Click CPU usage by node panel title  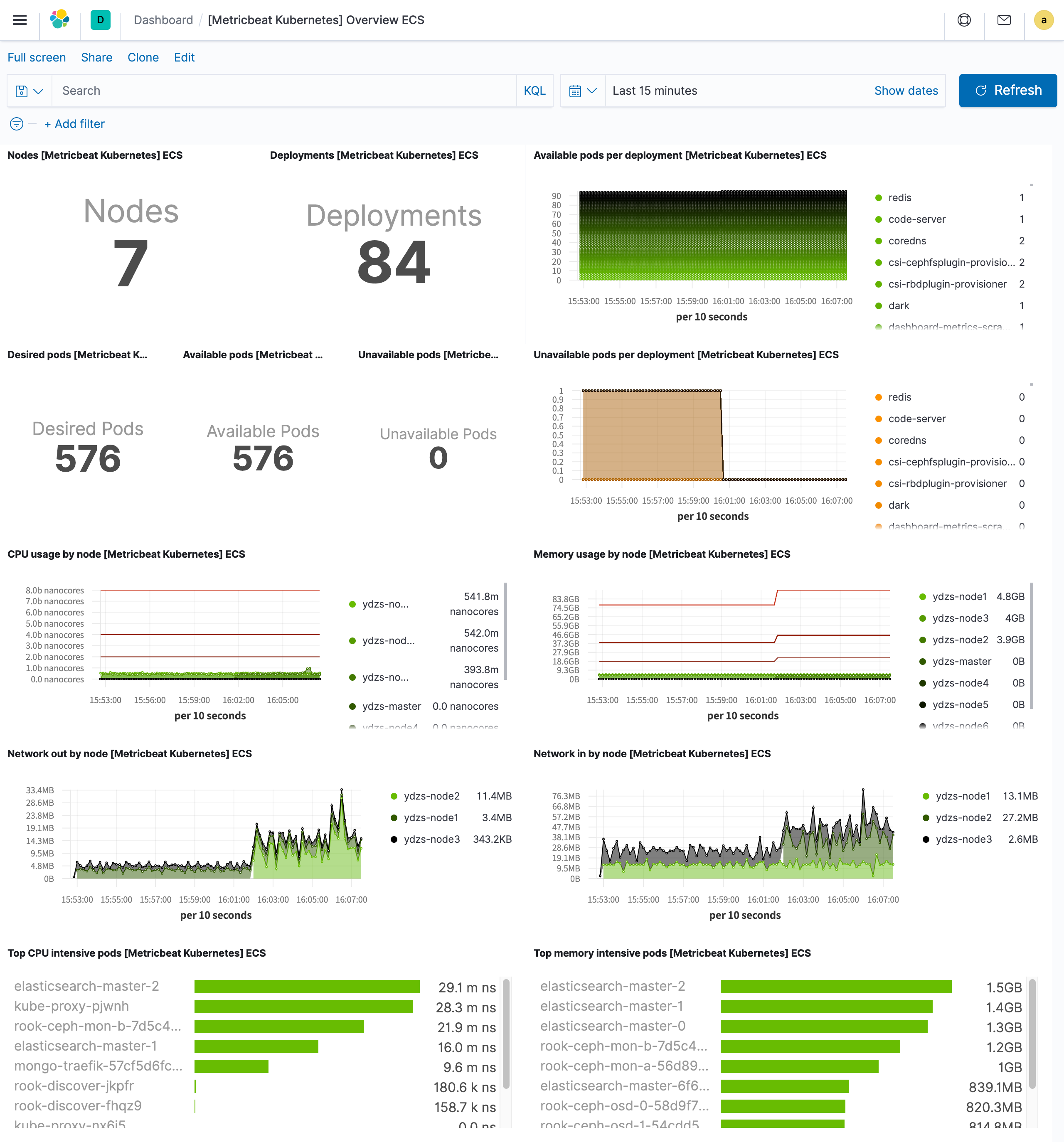click(126, 554)
